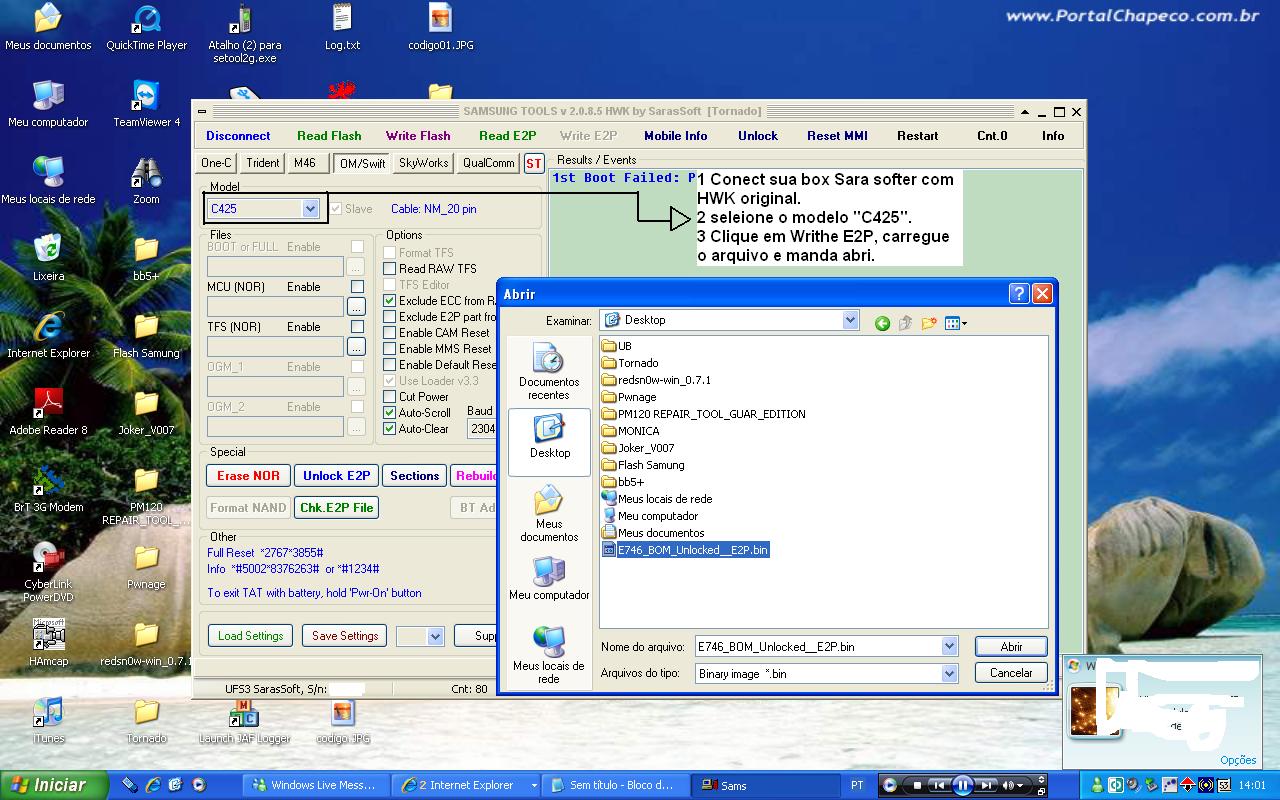
Task: Disable the Auto-Scroll option
Action: (x=390, y=413)
